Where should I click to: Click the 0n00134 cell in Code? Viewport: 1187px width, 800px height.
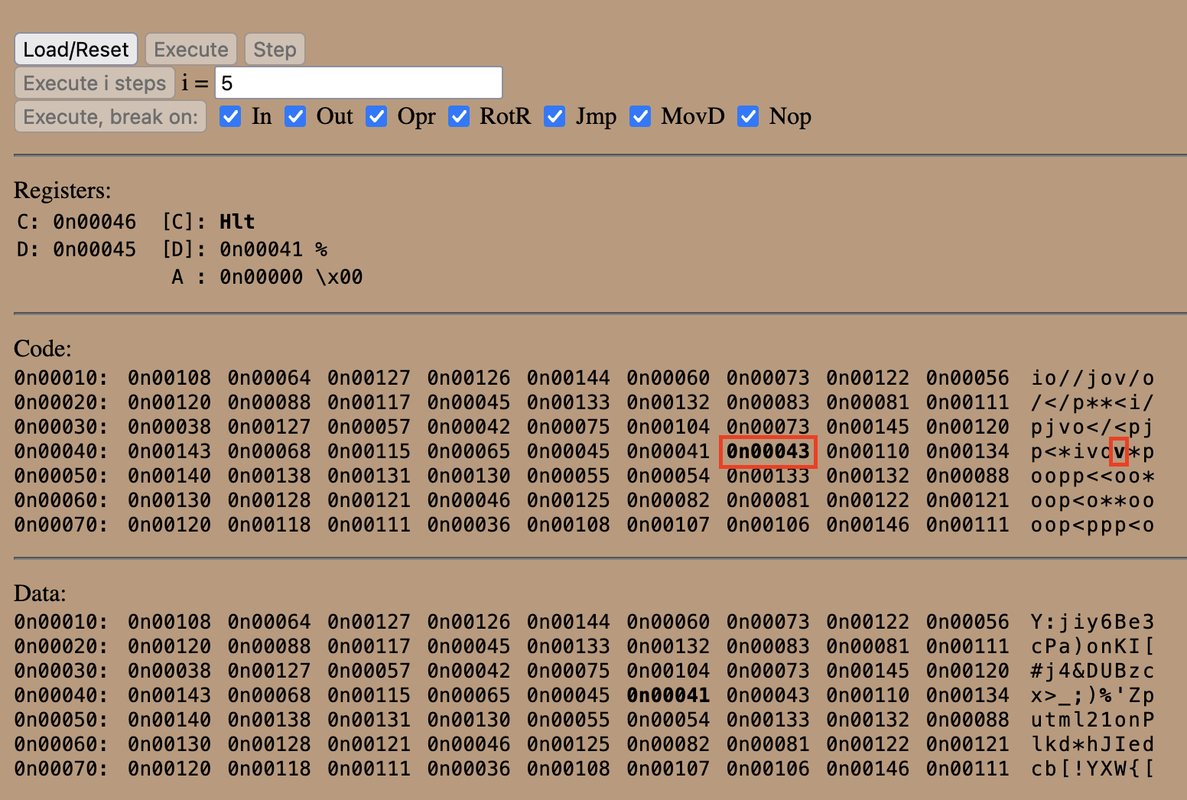coord(967,452)
